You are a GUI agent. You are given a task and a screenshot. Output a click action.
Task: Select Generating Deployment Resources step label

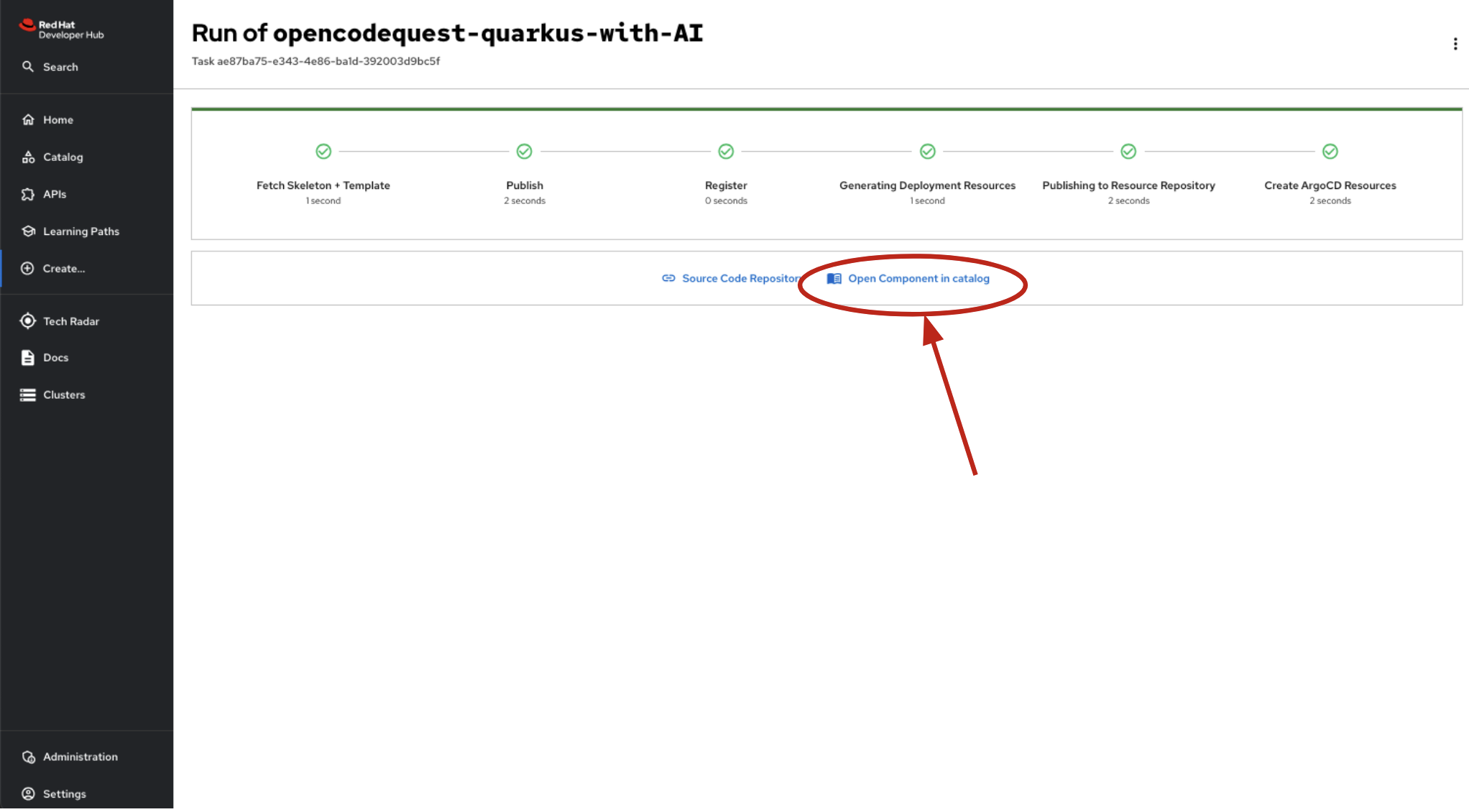pyautogui.click(x=928, y=185)
